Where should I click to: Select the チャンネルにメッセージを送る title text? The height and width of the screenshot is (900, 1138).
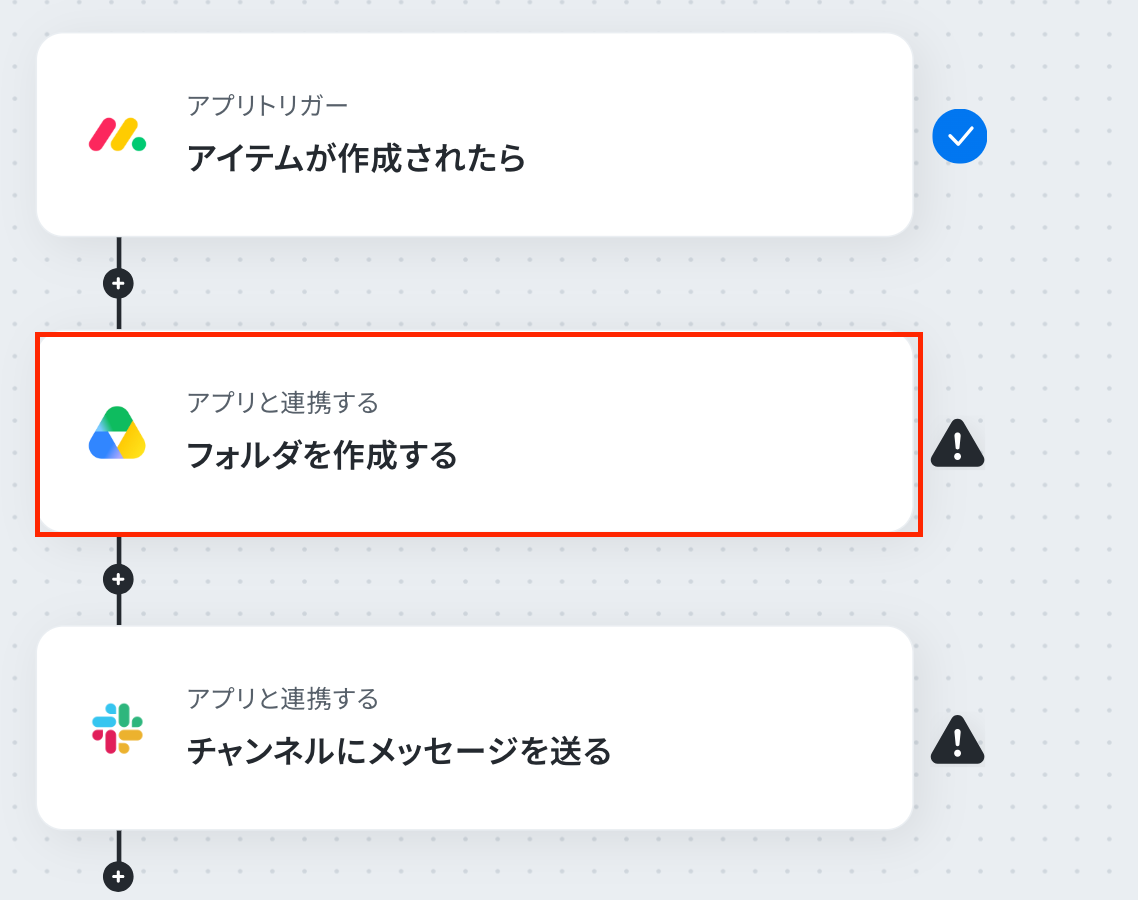coord(399,751)
